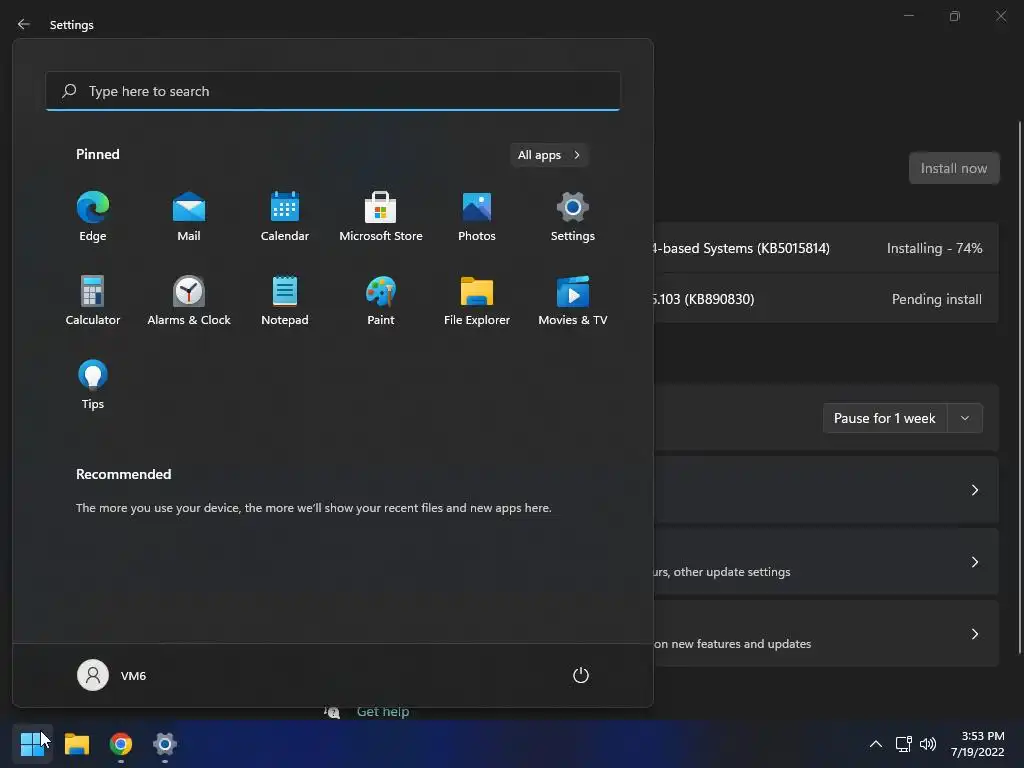Launch the Calculator app

[x=93, y=300]
